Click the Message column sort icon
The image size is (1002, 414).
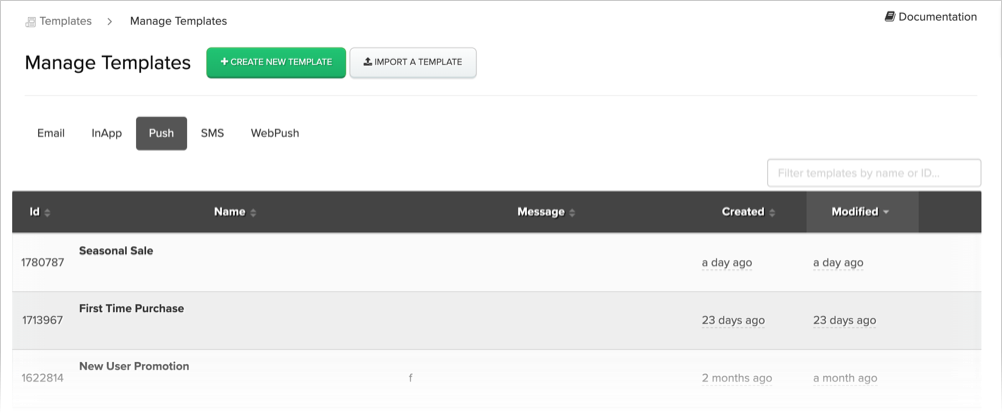pyautogui.click(x=572, y=213)
